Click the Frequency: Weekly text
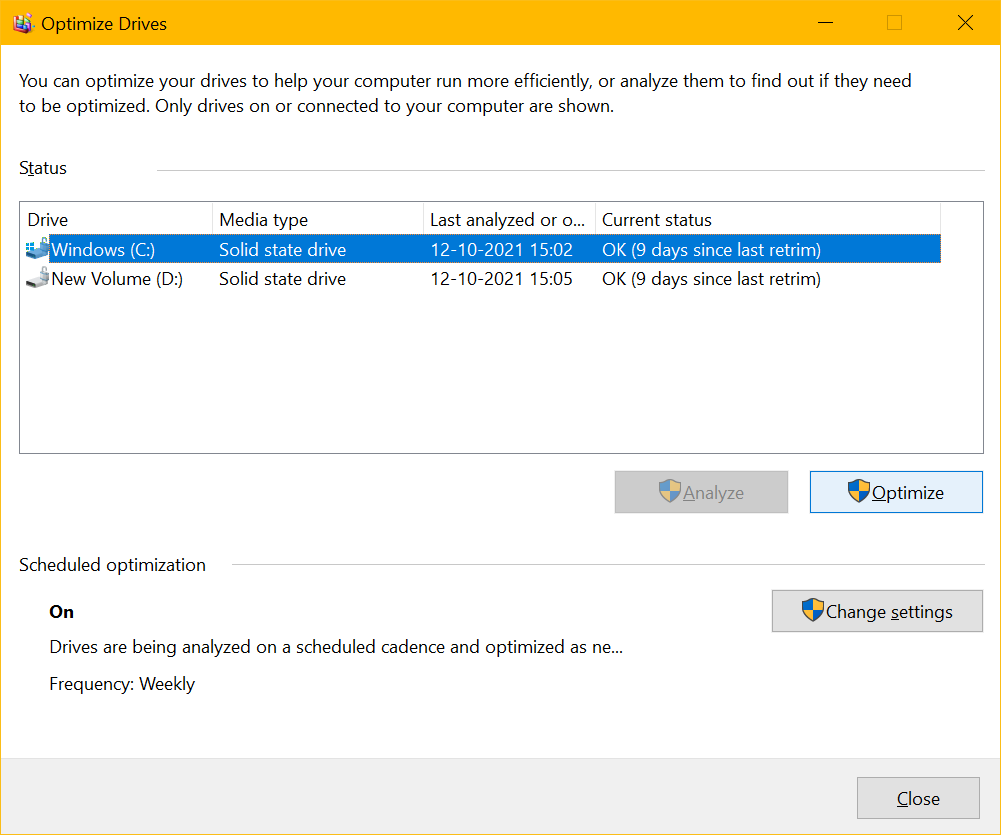Viewport: 1001px width, 835px height. pos(122,684)
